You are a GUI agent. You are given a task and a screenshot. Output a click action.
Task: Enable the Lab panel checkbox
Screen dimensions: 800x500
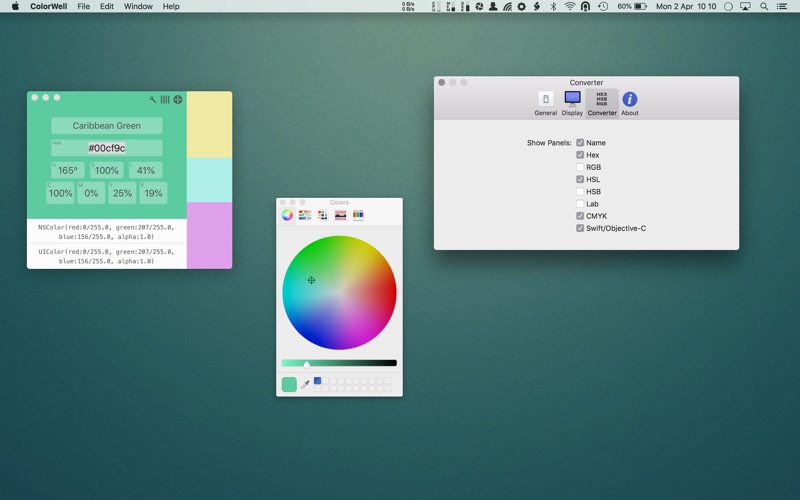(580, 204)
